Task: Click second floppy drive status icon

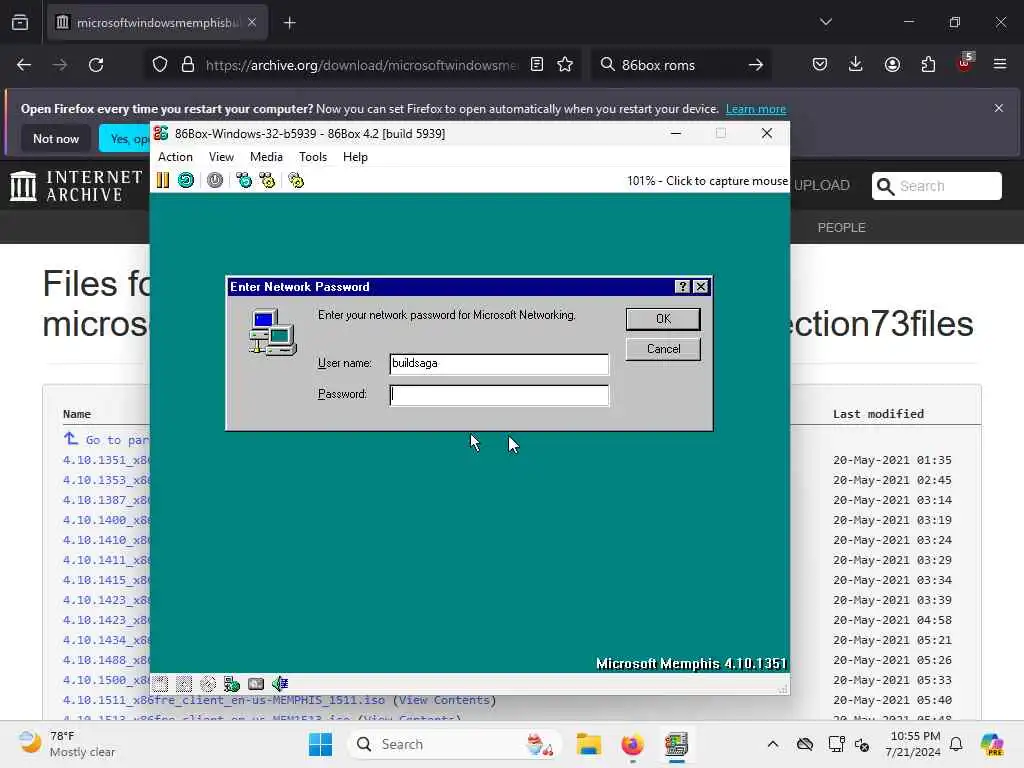Action: click(x=184, y=684)
